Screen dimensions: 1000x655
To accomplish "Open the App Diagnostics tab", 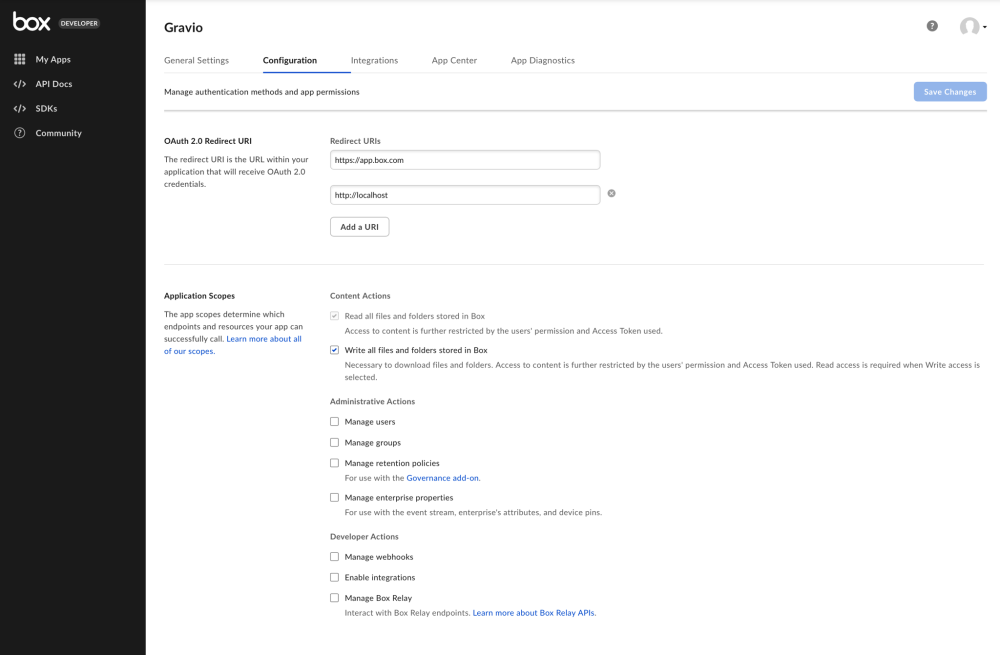I will click(x=542, y=60).
